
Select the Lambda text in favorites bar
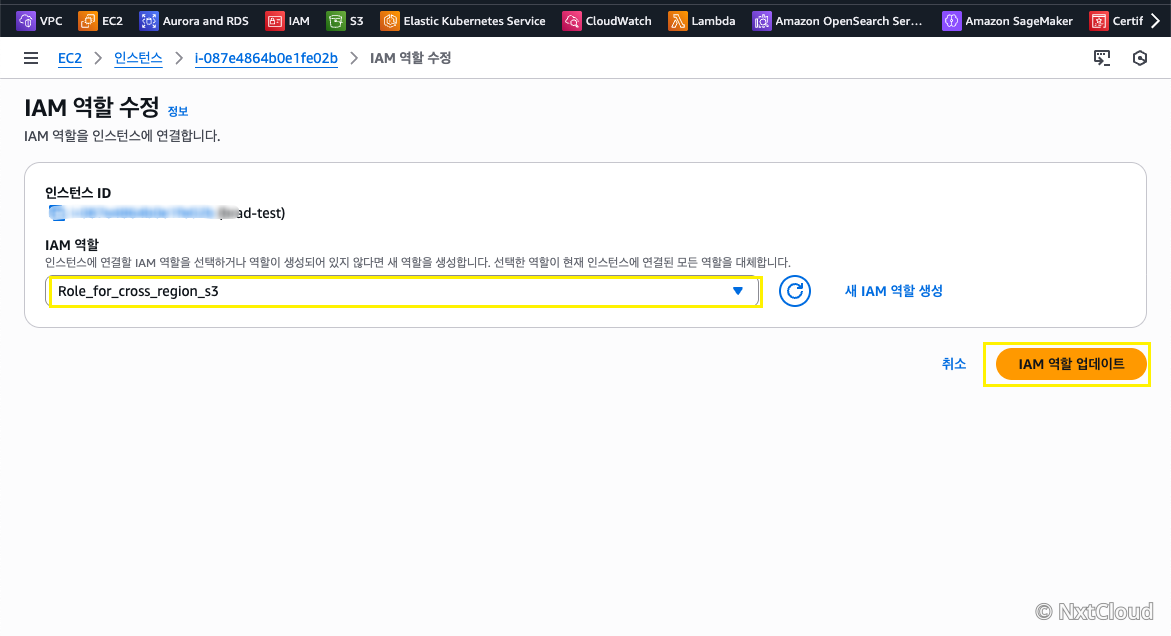[713, 21]
